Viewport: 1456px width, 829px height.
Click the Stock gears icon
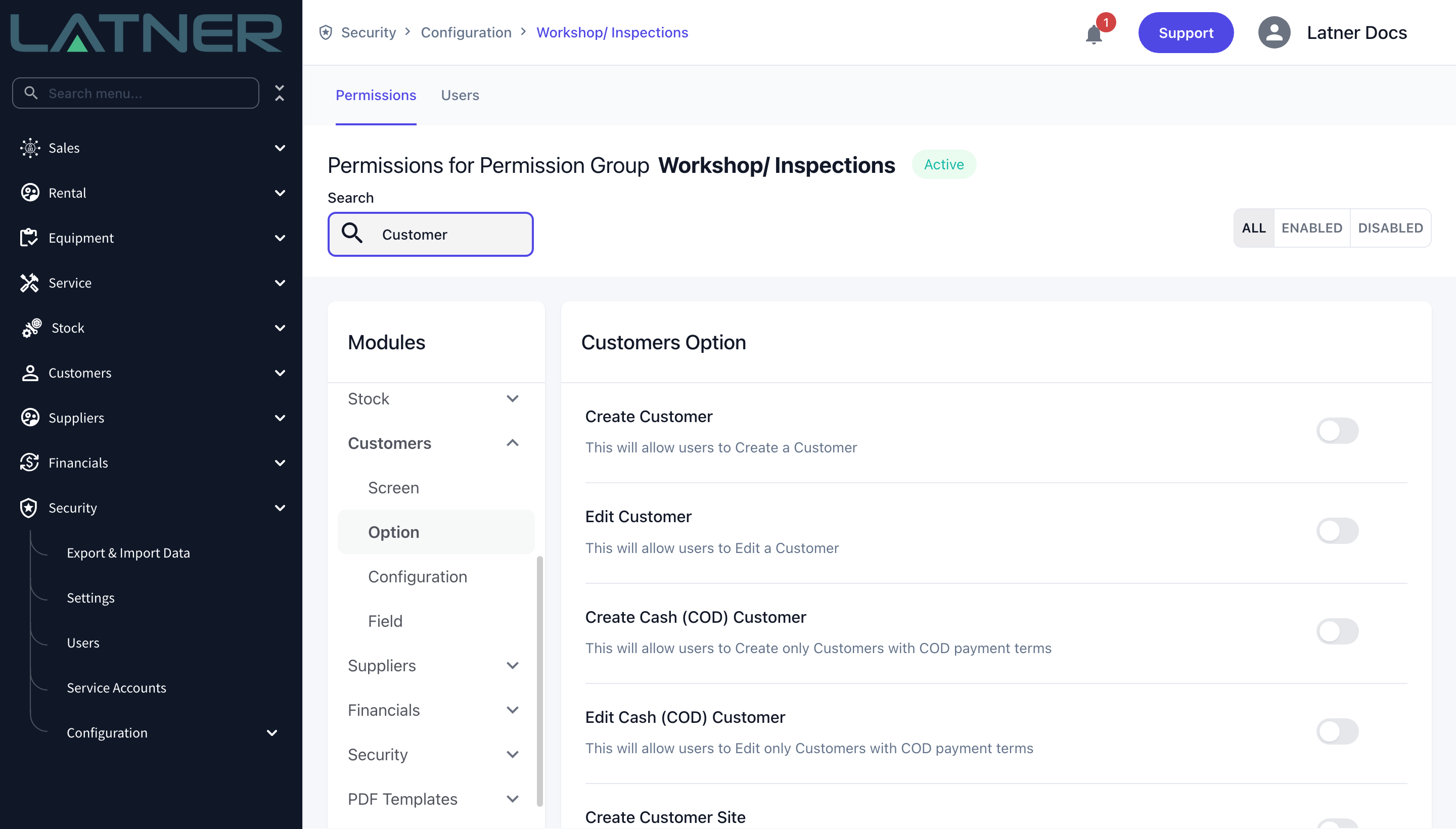[31, 328]
